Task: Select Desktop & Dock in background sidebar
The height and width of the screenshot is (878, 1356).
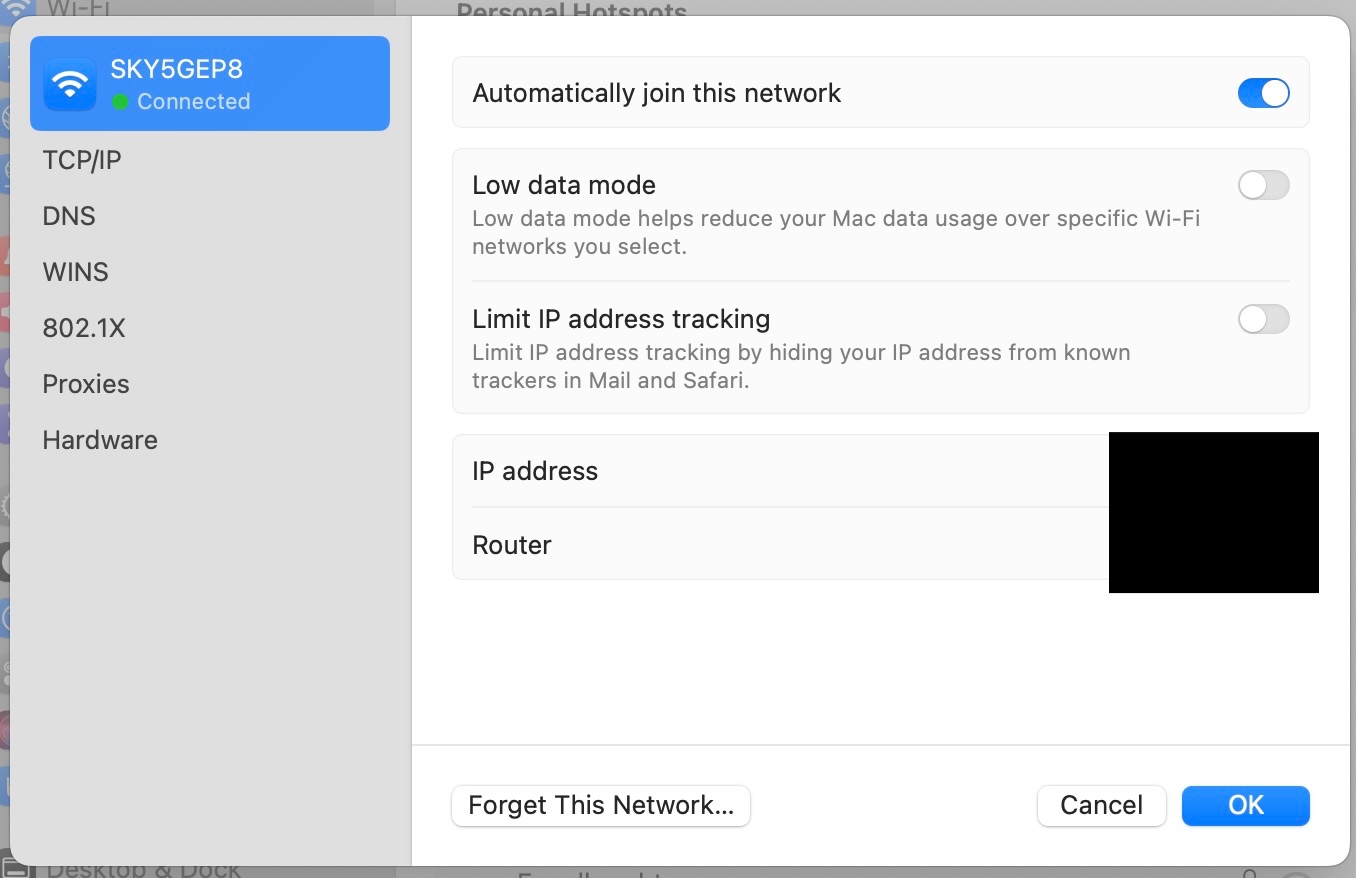Action: (x=144, y=870)
